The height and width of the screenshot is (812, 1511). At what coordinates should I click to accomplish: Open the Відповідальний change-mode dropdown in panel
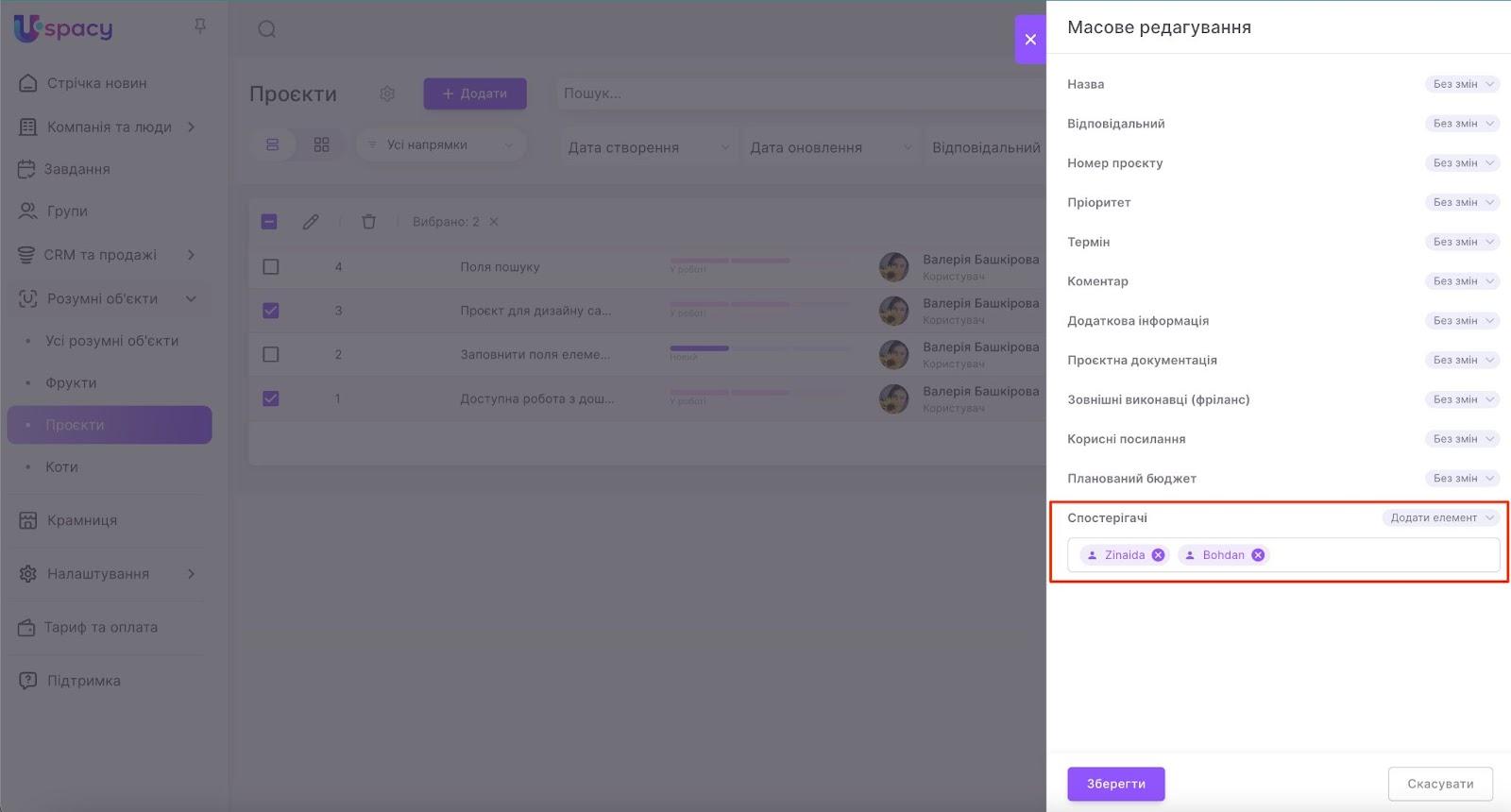pos(1462,124)
